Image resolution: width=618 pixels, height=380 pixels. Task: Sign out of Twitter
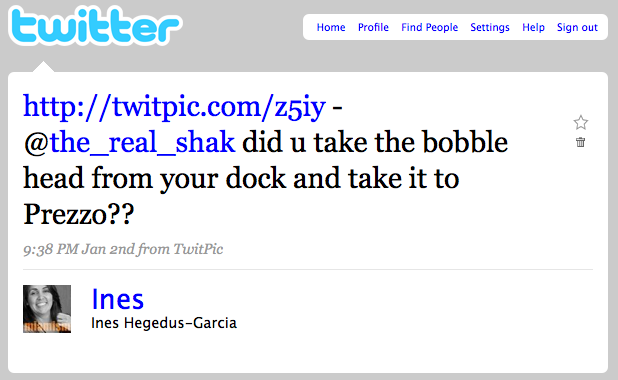(577, 27)
